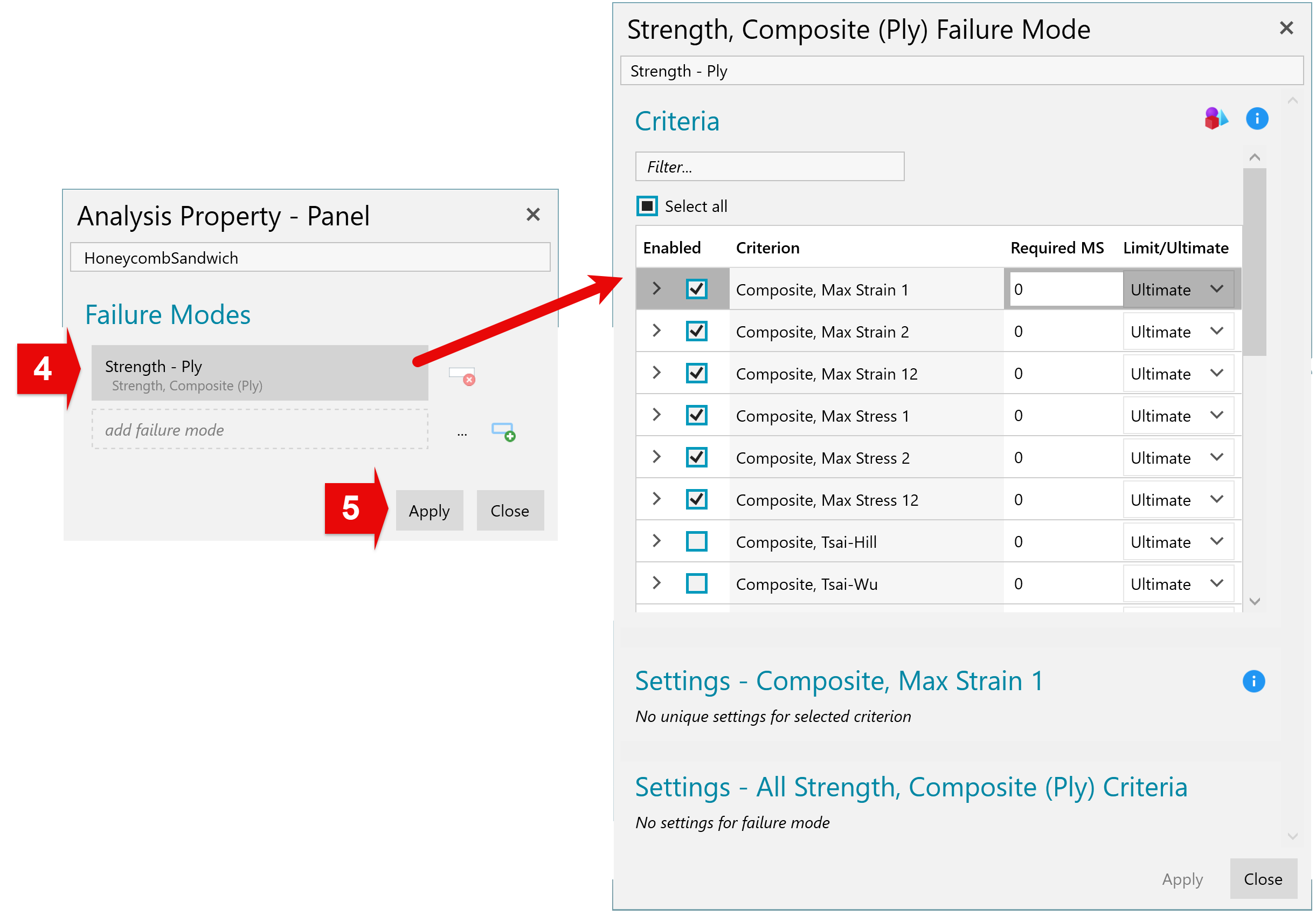Click the colored shapes icon beside Criteria
This screenshot has width=1316, height=915.
tap(1216, 118)
